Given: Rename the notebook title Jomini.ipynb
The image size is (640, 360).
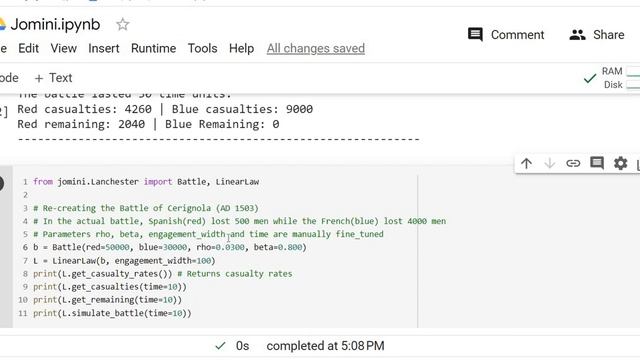Looking at the screenshot, I should [x=55, y=24].
